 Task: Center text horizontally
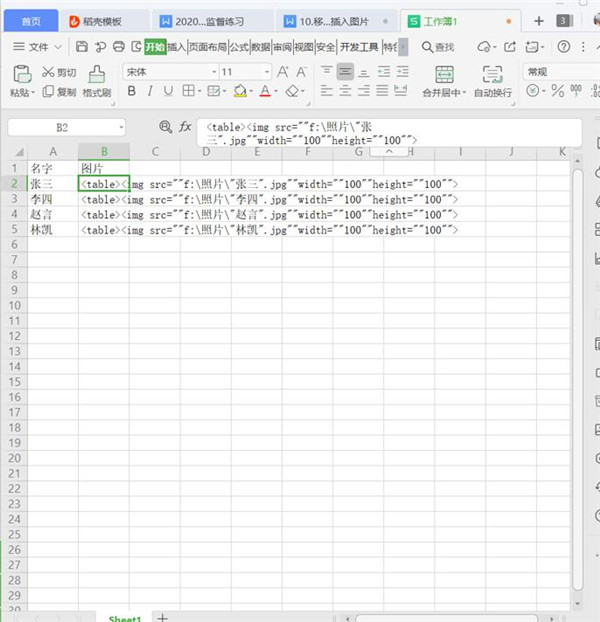pos(345,91)
